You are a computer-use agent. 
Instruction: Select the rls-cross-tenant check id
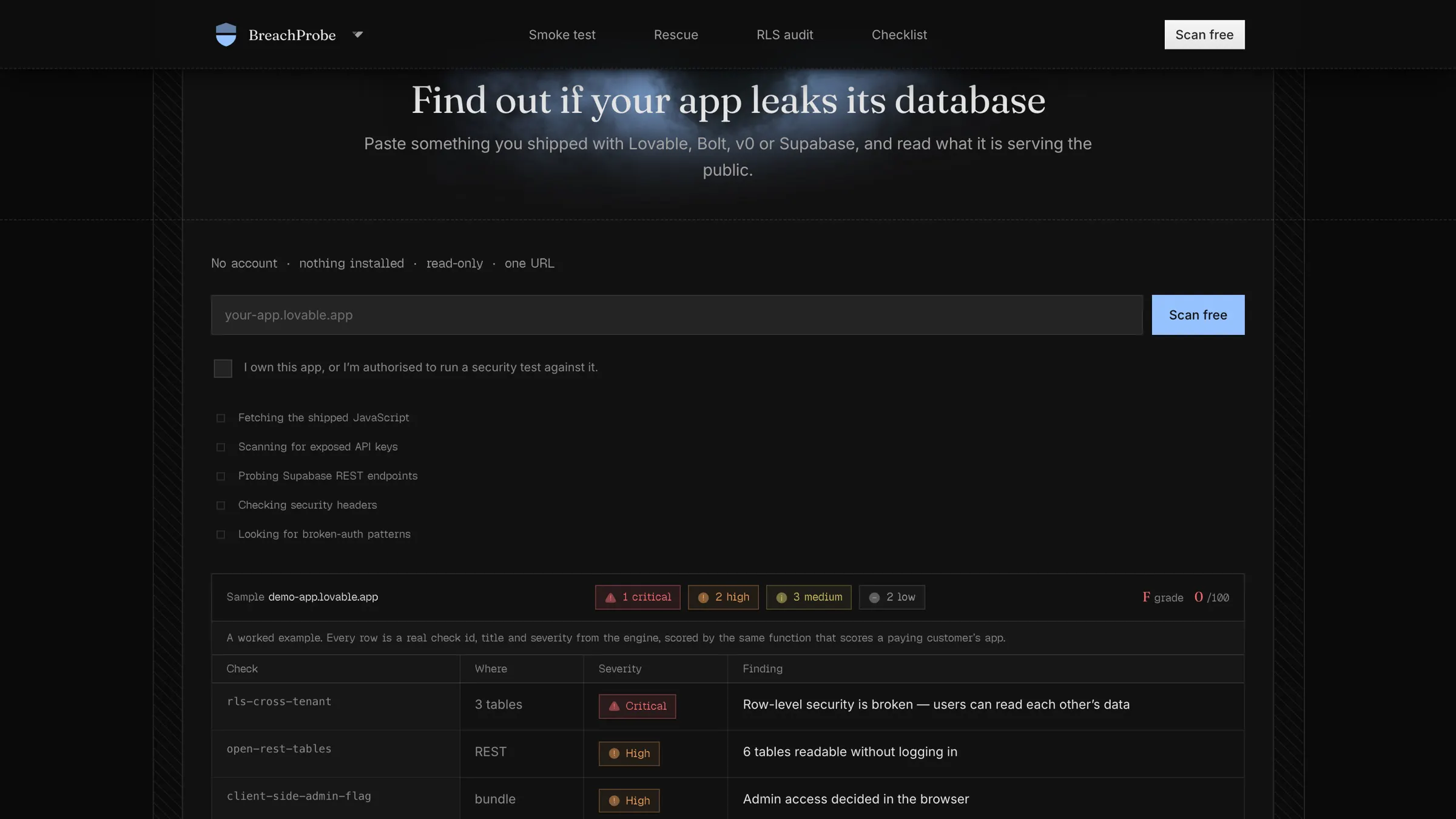click(x=279, y=701)
